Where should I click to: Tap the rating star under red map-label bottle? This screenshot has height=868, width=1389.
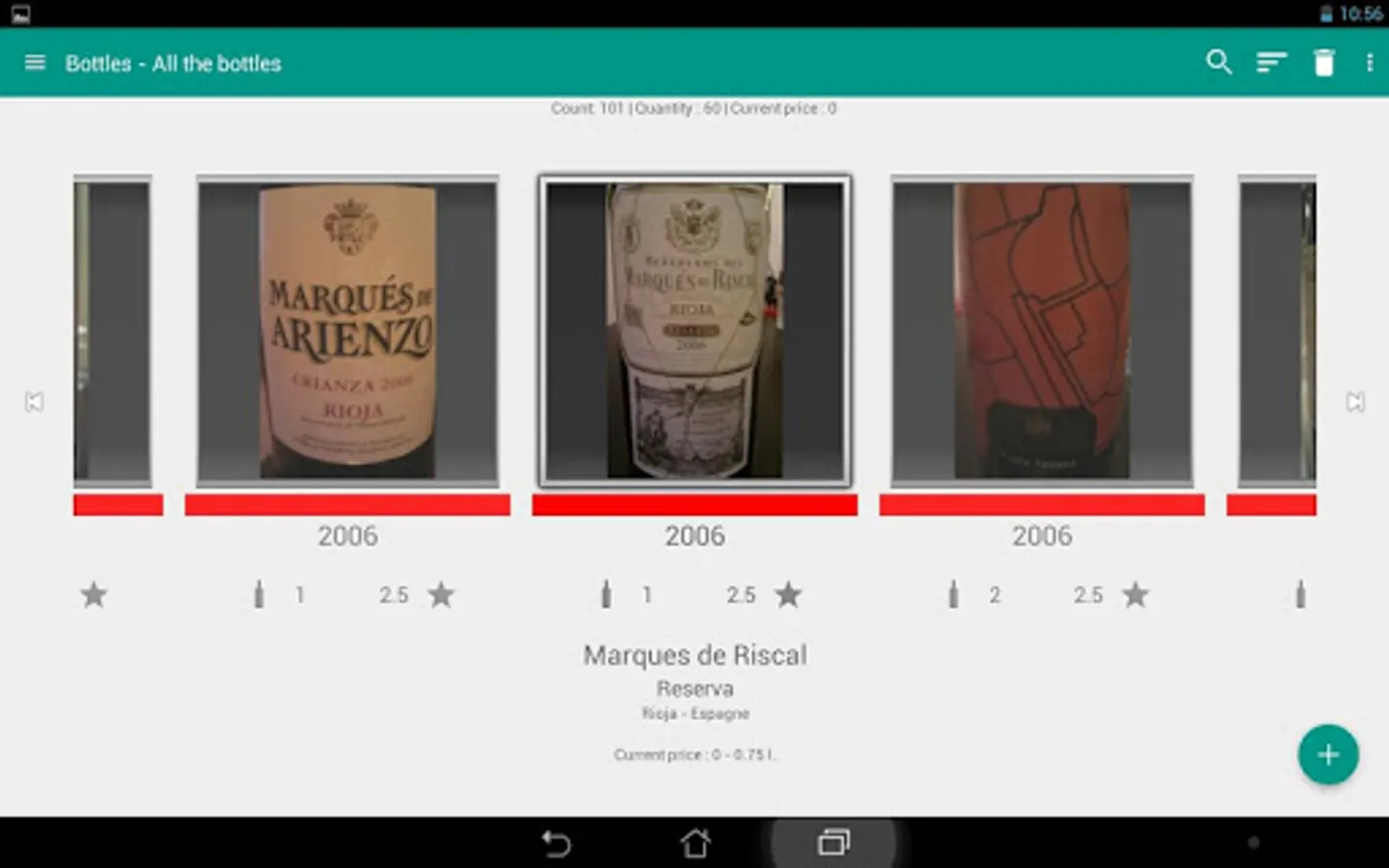(1135, 595)
